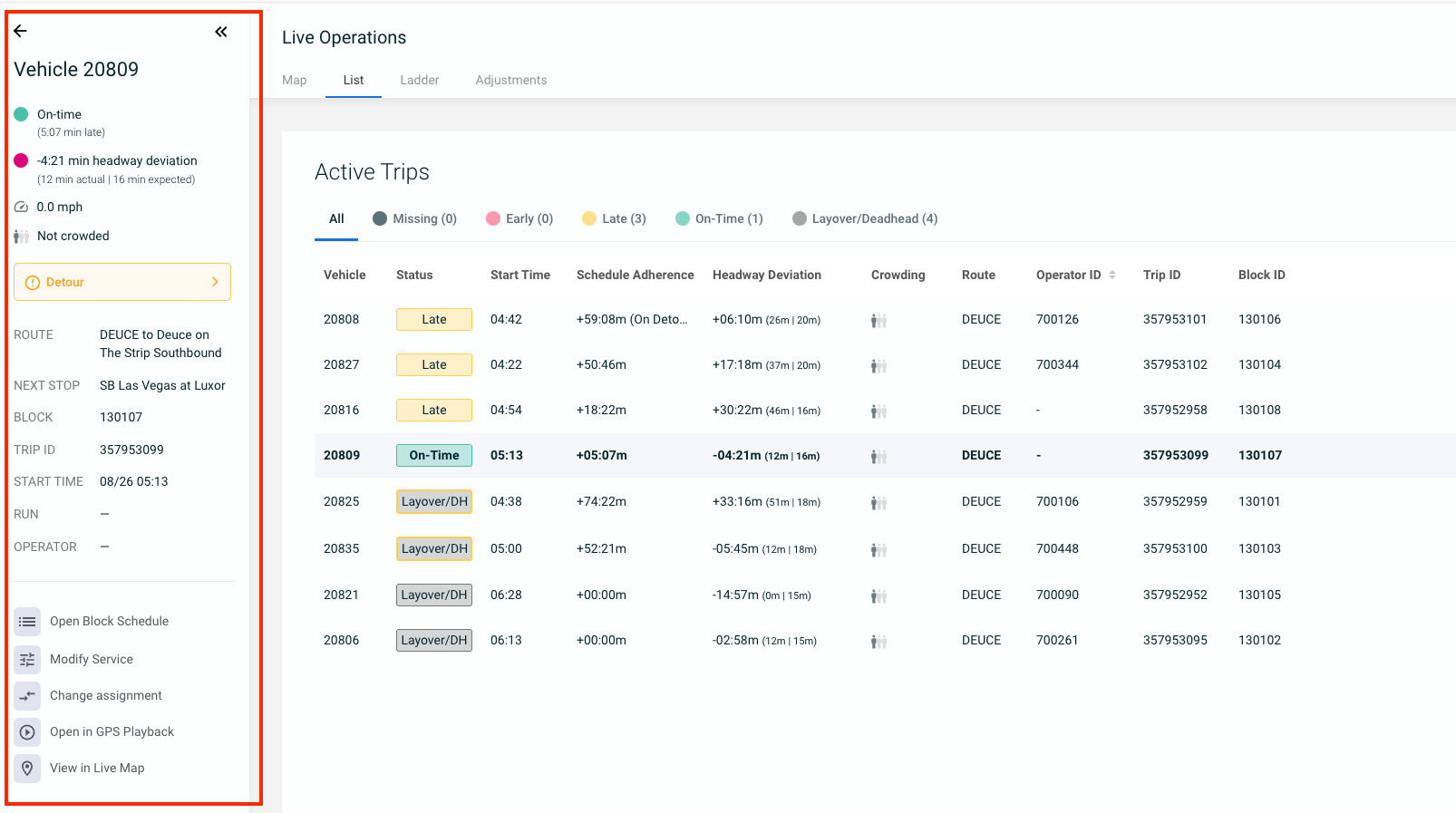The width and height of the screenshot is (1456, 813).
Task: Filter trips by Layover/Deadhead (4)
Action: pyautogui.click(x=865, y=218)
